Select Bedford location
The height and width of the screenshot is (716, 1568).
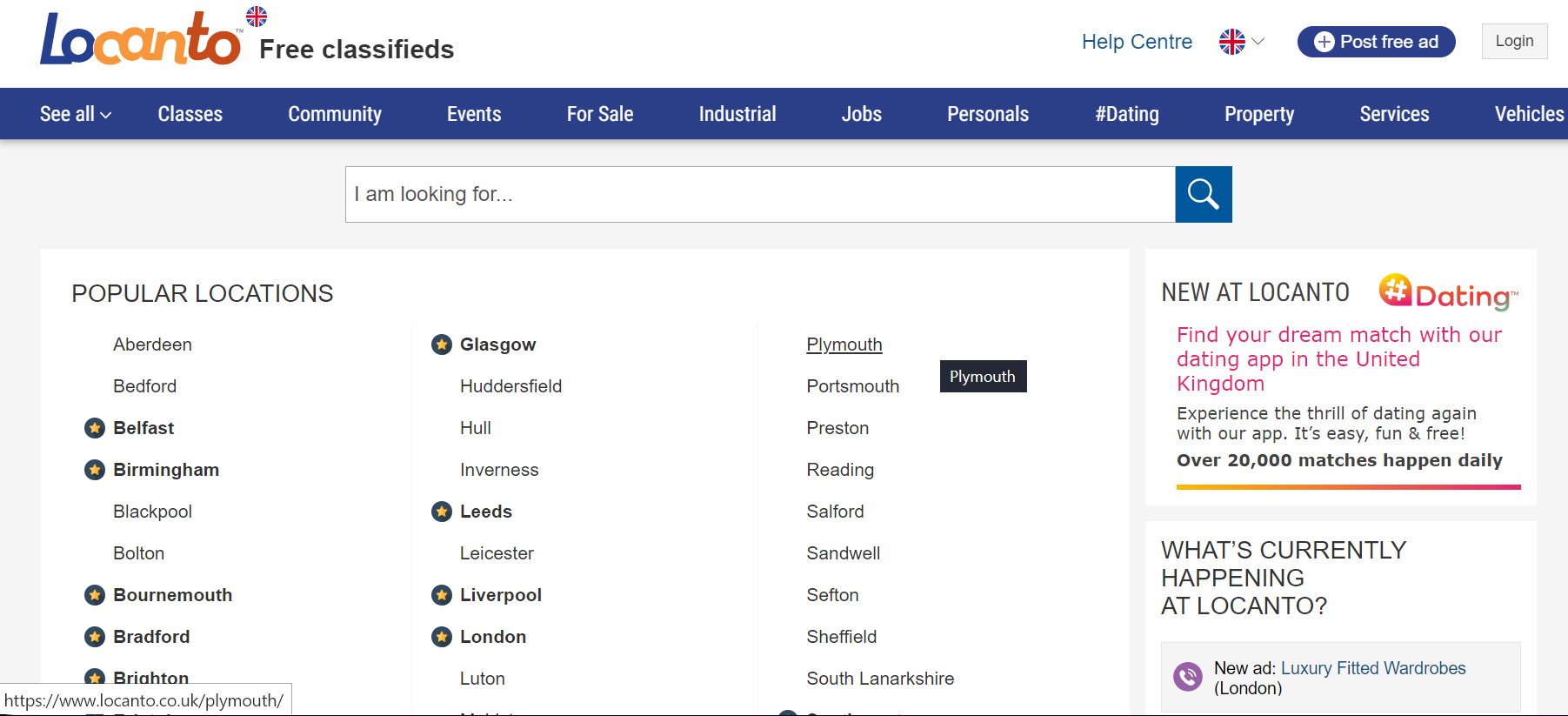pos(144,386)
